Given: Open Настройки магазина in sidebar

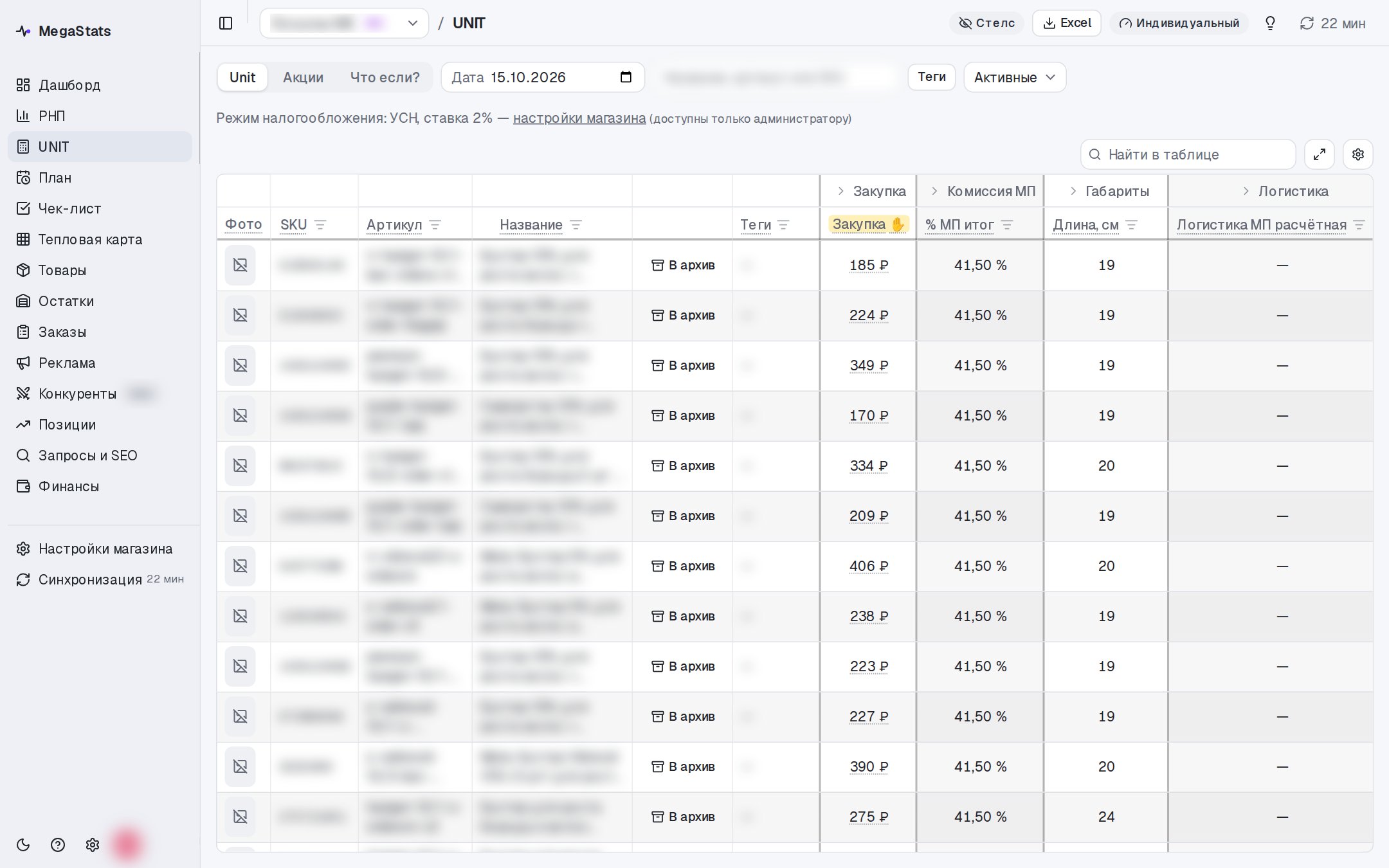Looking at the screenshot, I should pyautogui.click(x=100, y=548).
